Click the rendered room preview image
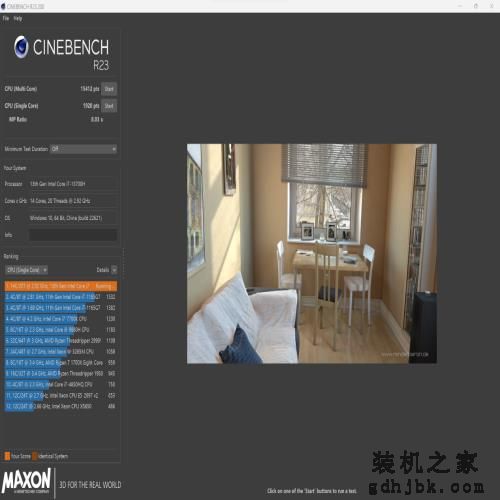Viewport: 500px width, 500px height. pyautogui.click(x=312, y=254)
